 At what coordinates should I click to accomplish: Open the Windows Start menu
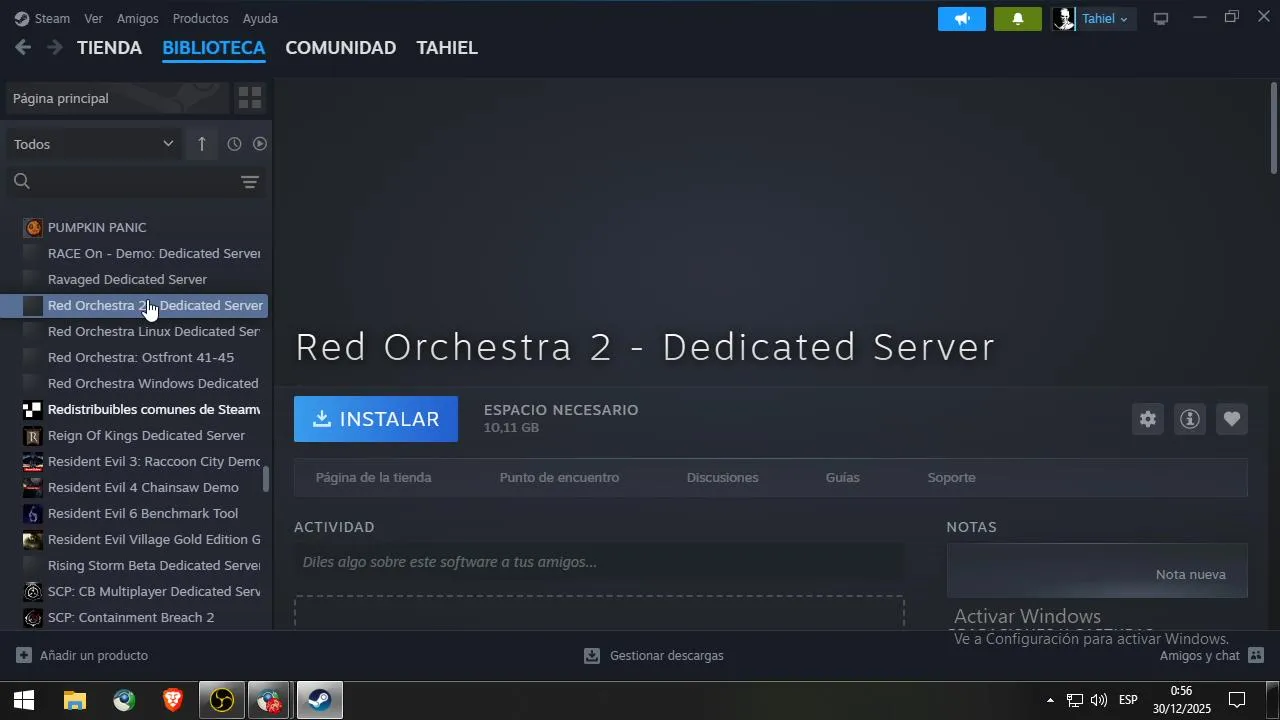24,700
